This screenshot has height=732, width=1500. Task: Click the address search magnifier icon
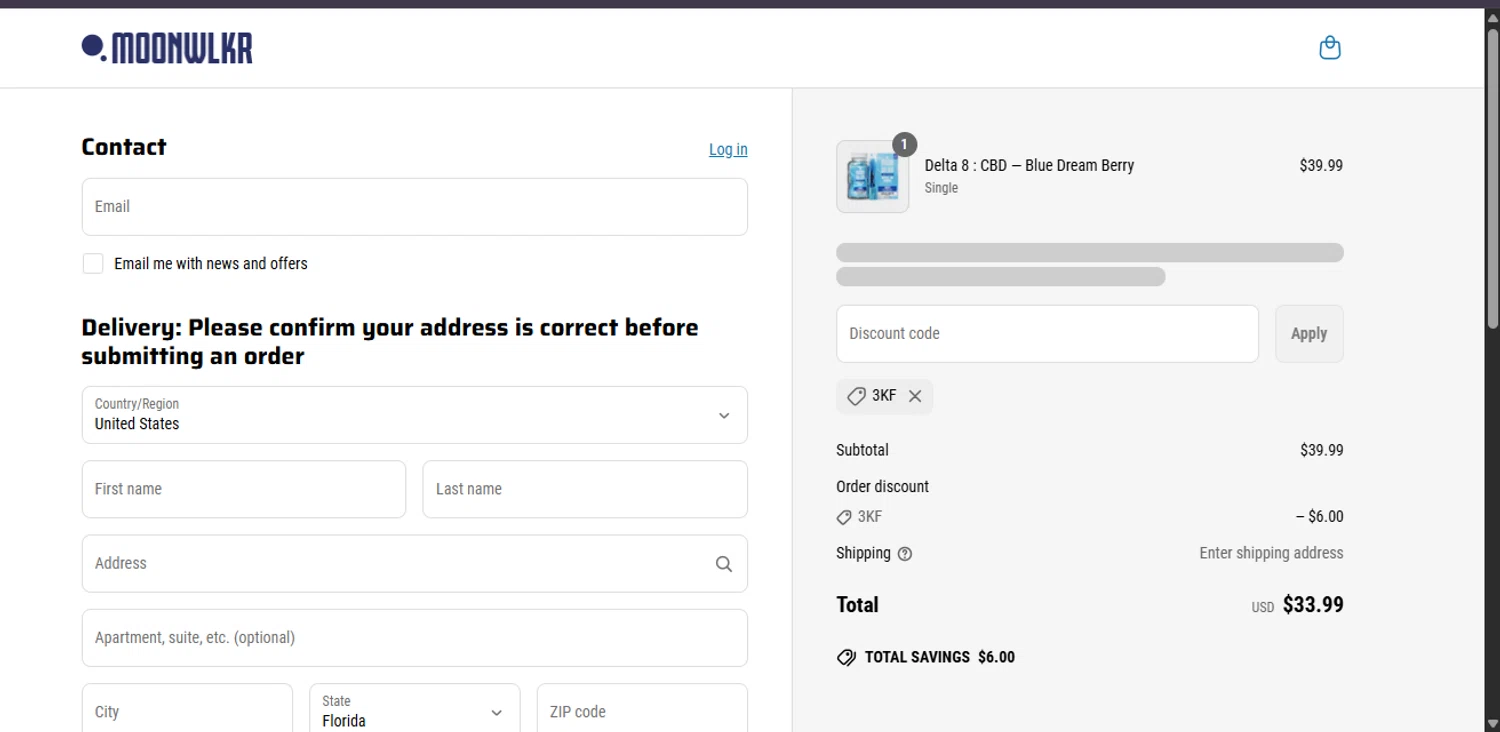[x=724, y=564]
